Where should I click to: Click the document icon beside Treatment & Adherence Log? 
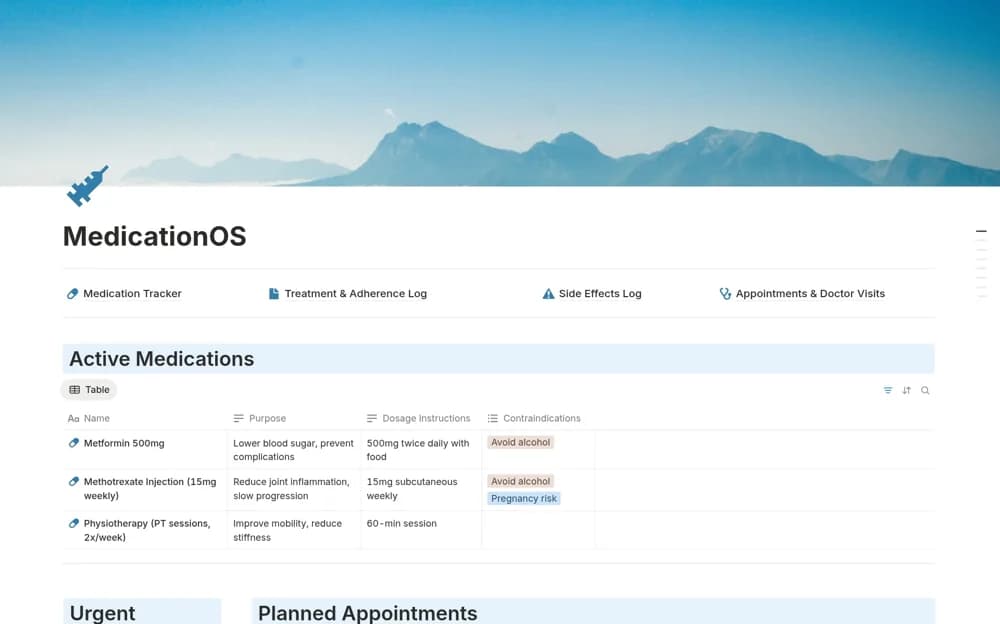(274, 293)
